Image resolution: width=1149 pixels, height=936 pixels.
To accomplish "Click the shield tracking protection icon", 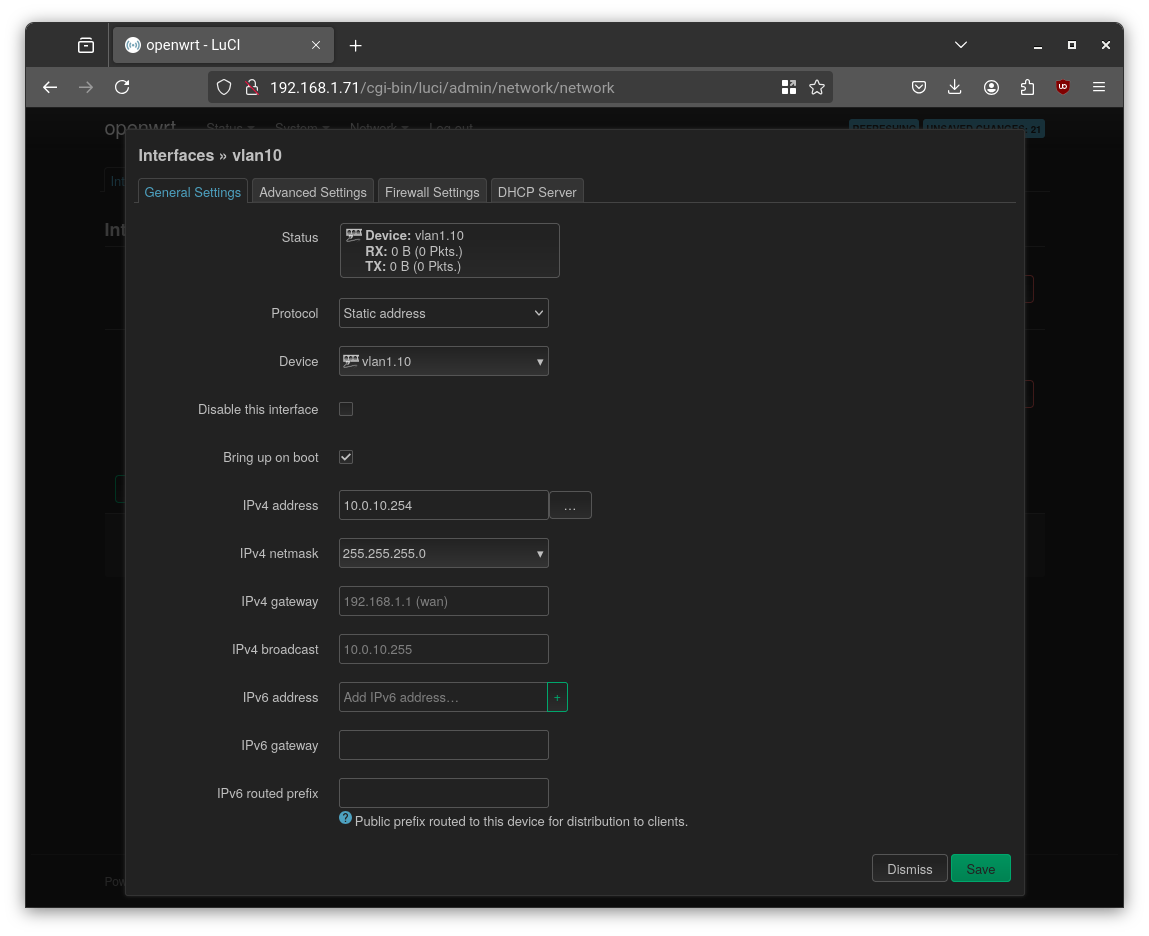I will point(224,87).
